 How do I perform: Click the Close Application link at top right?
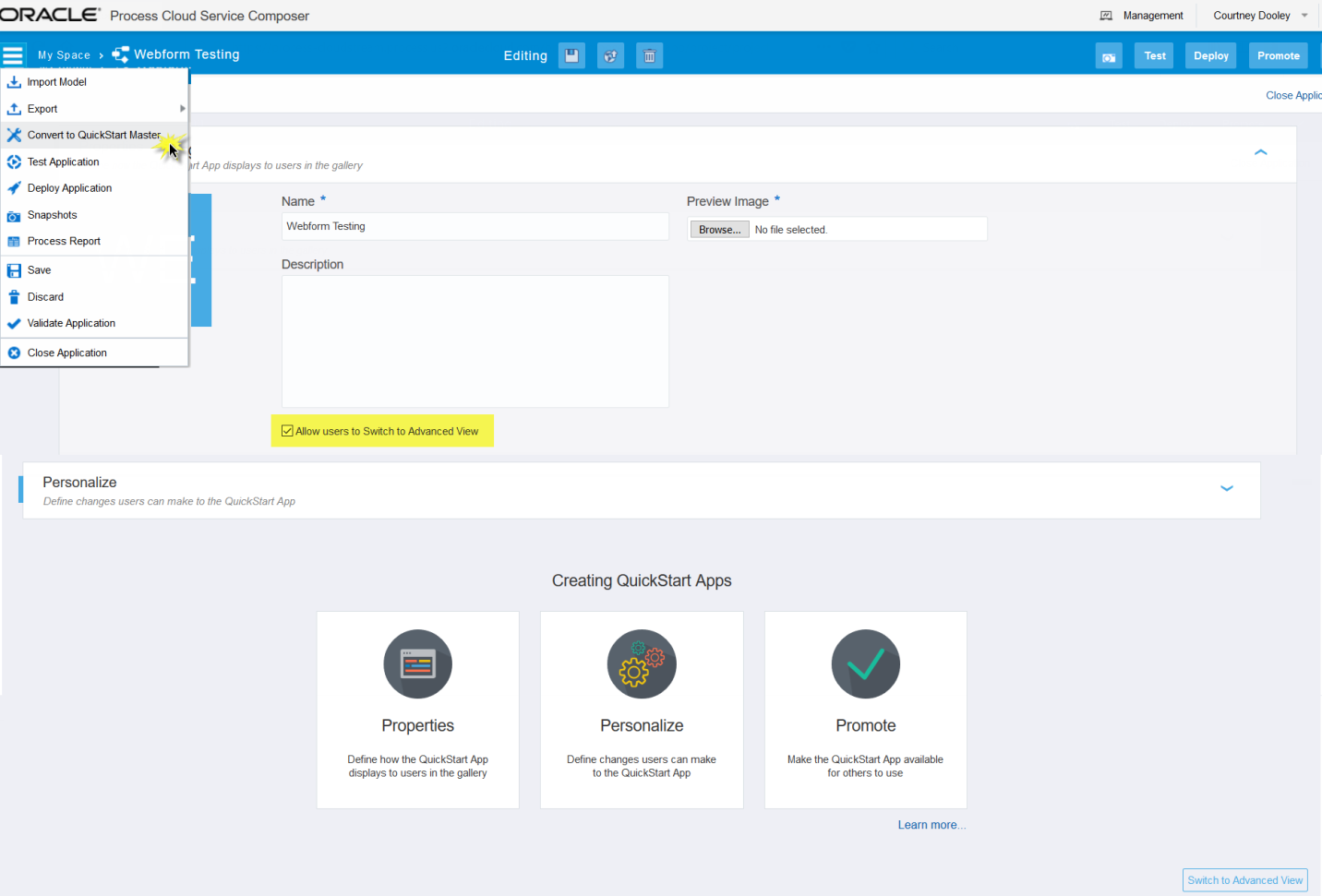1293,95
